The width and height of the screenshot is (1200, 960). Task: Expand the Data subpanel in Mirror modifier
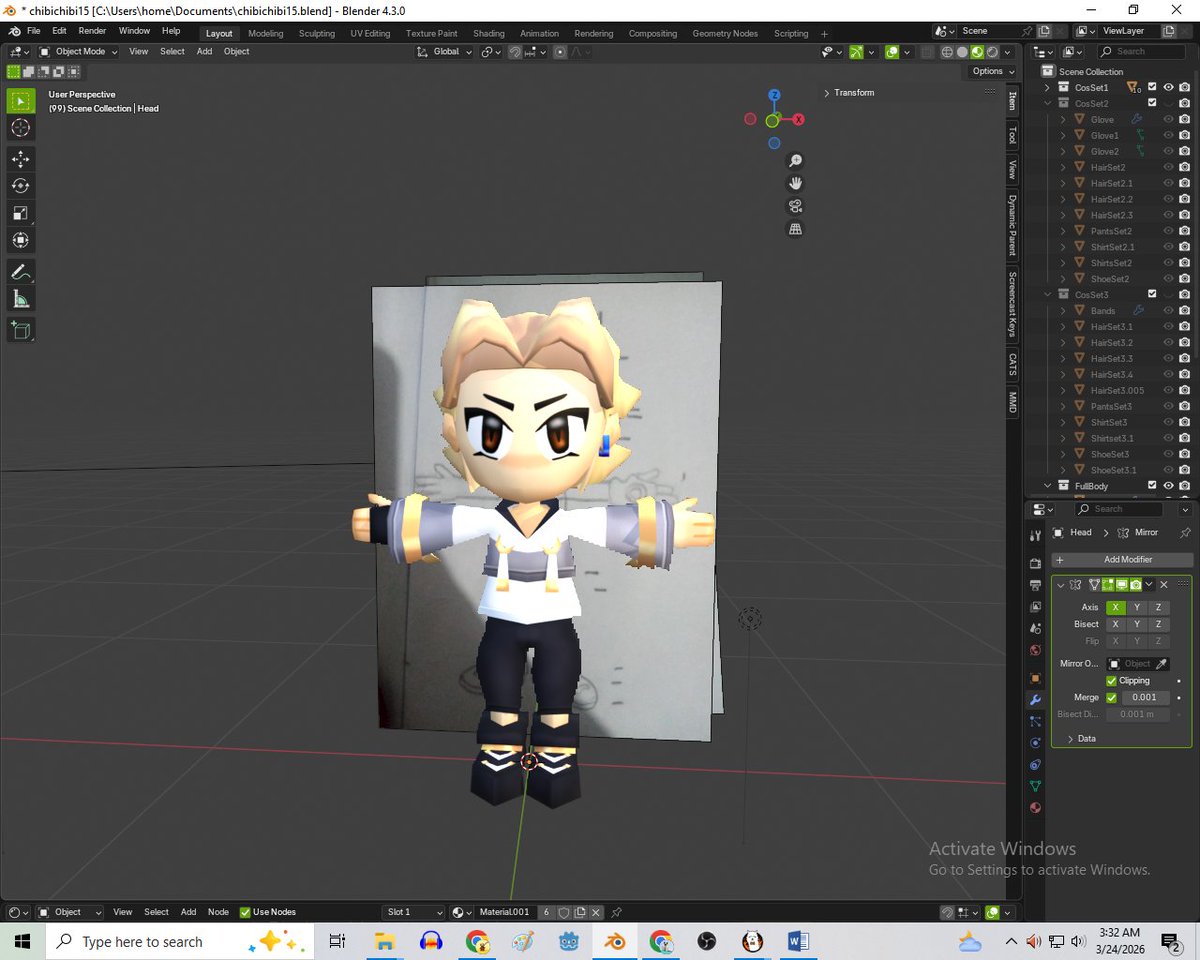[x=1081, y=739]
